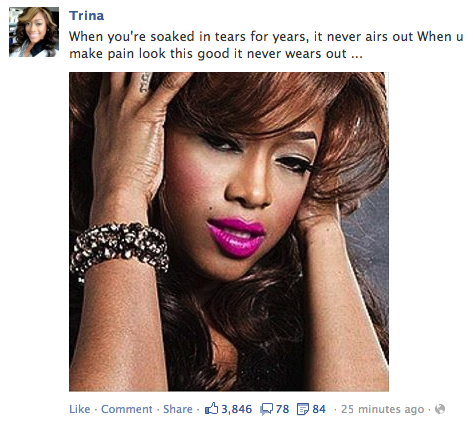Like the post using the Like link
The width and height of the screenshot is (473, 426).
click(80, 409)
